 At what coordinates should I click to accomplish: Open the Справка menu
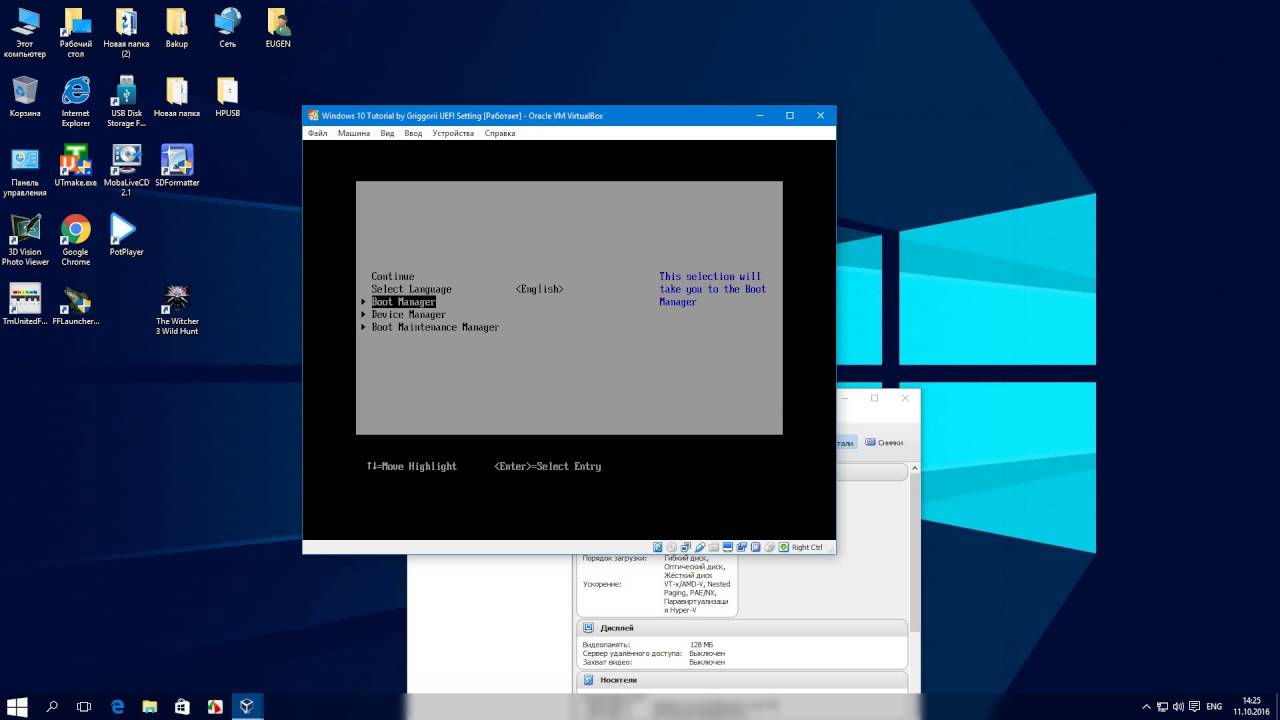coord(500,133)
